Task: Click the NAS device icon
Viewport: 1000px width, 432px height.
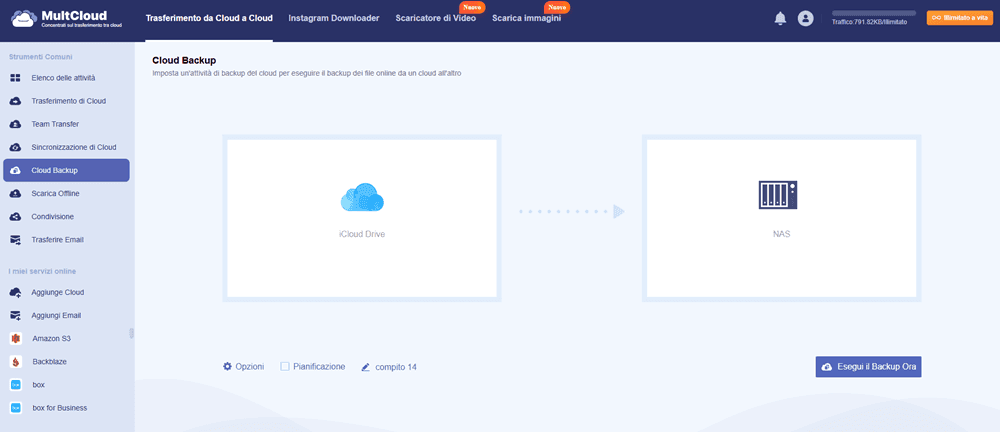Action: [x=778, y=195]
